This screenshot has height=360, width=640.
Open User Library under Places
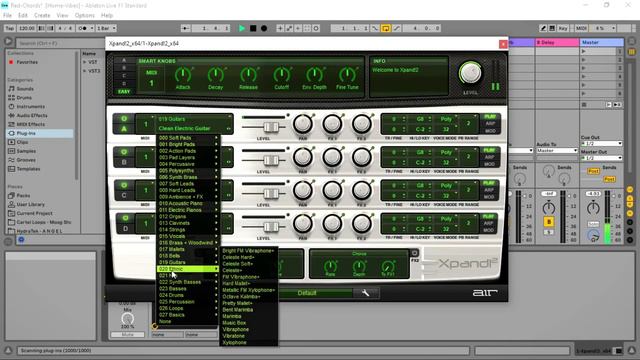[31, 204]
